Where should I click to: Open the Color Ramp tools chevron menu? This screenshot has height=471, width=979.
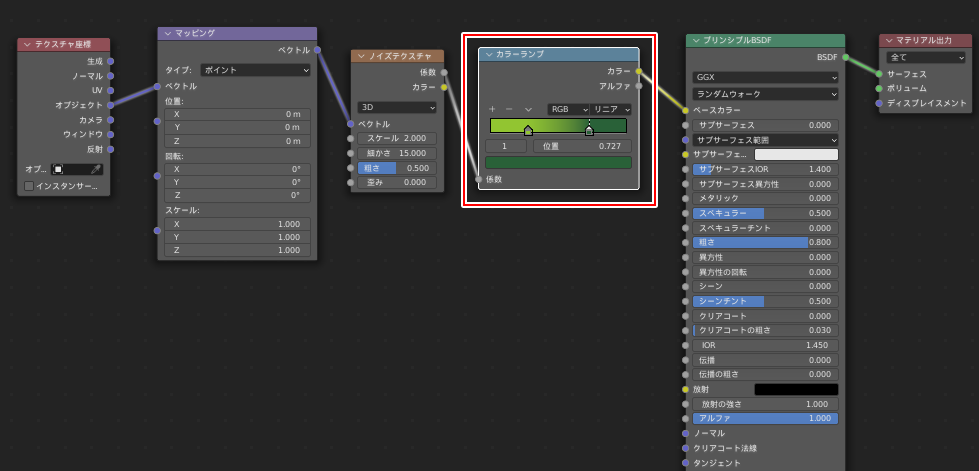[x=528, y=109]
